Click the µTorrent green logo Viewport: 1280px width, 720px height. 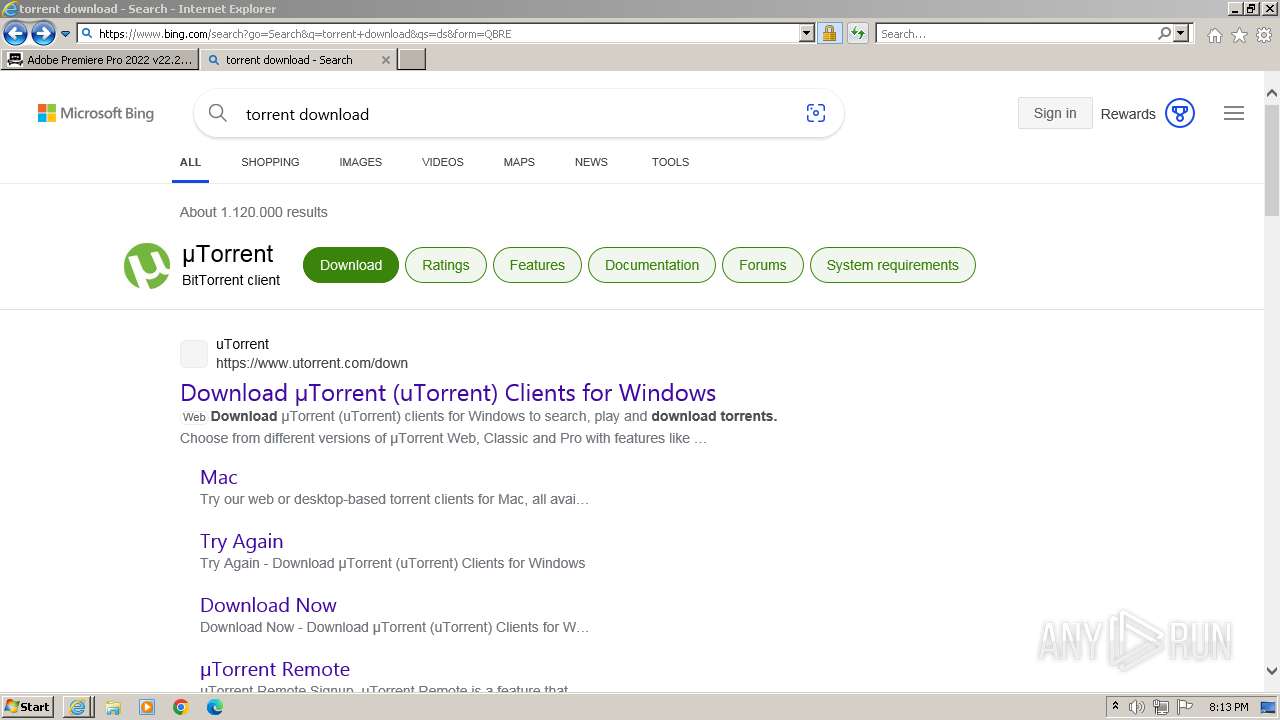pyautogui.click(x=147, y=266)
